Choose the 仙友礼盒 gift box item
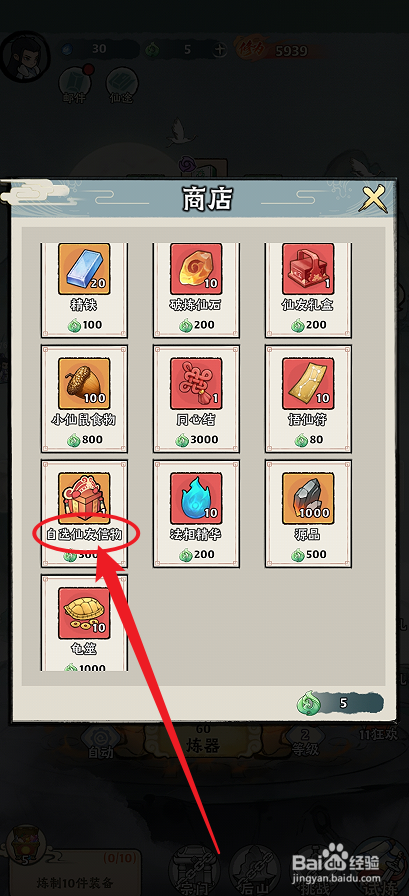This screenshot has width=409, height=896. click(x=308, y=290)
